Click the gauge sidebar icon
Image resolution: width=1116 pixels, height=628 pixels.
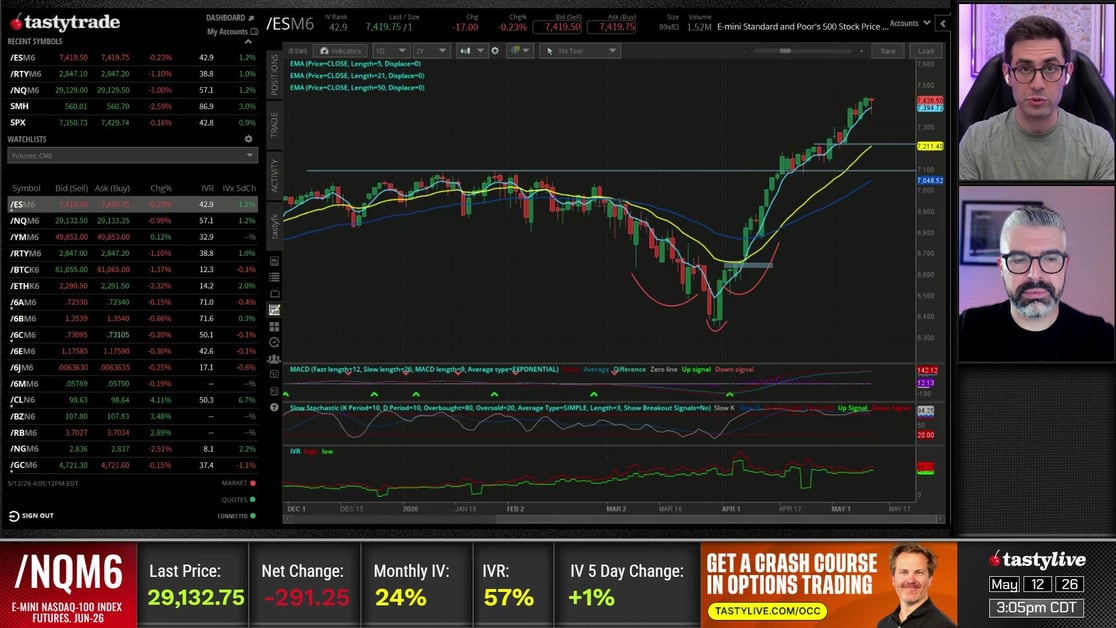(274, 342)
